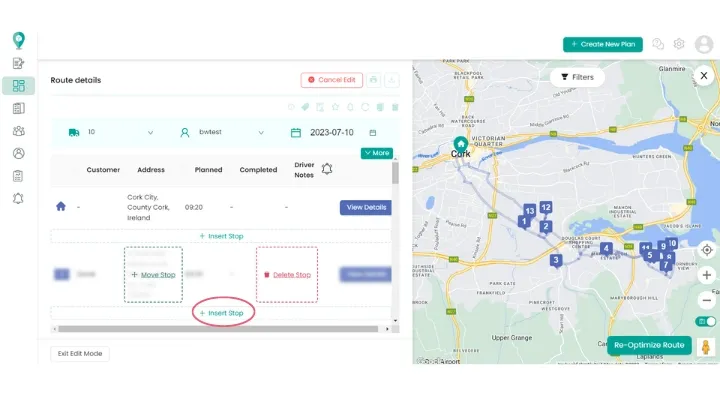Open the dashboard icon in left sidebar

pyautogui.click(x=18, y=86)
